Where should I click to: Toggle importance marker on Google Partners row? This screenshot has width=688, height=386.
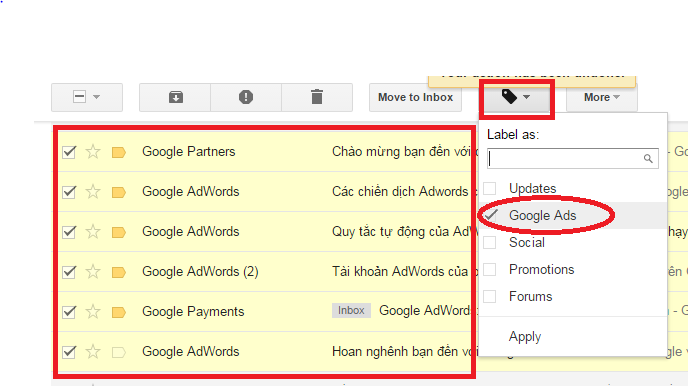(x=118, y=152)
